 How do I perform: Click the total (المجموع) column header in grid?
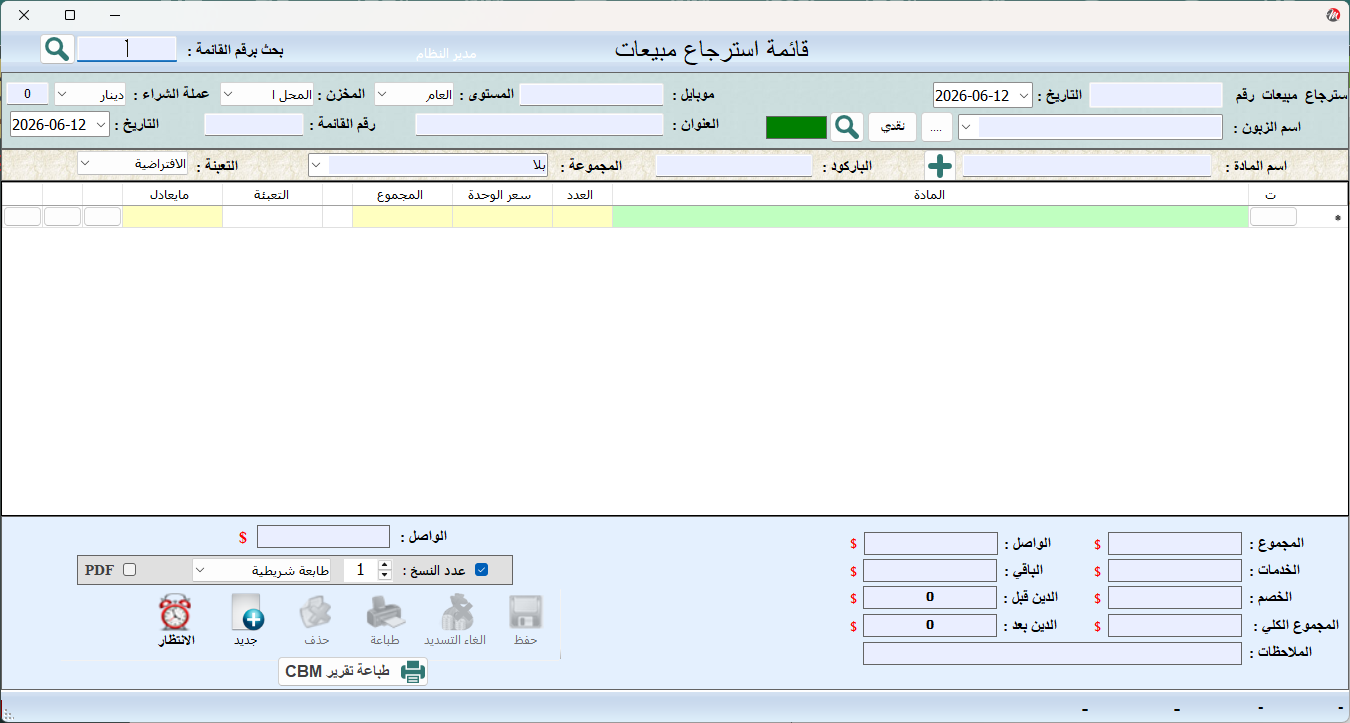click(x=402, y=195)
